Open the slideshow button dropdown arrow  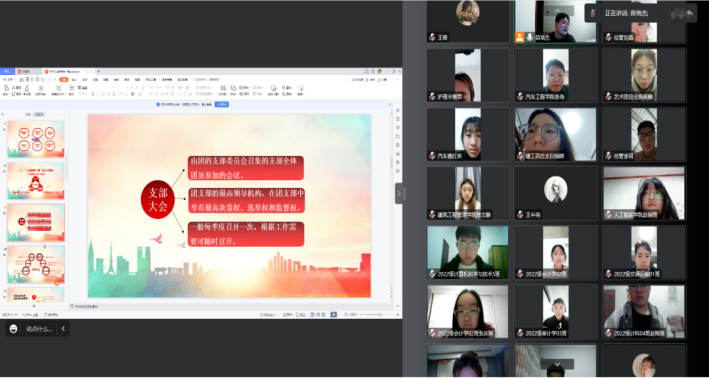(x=339, y=315)
